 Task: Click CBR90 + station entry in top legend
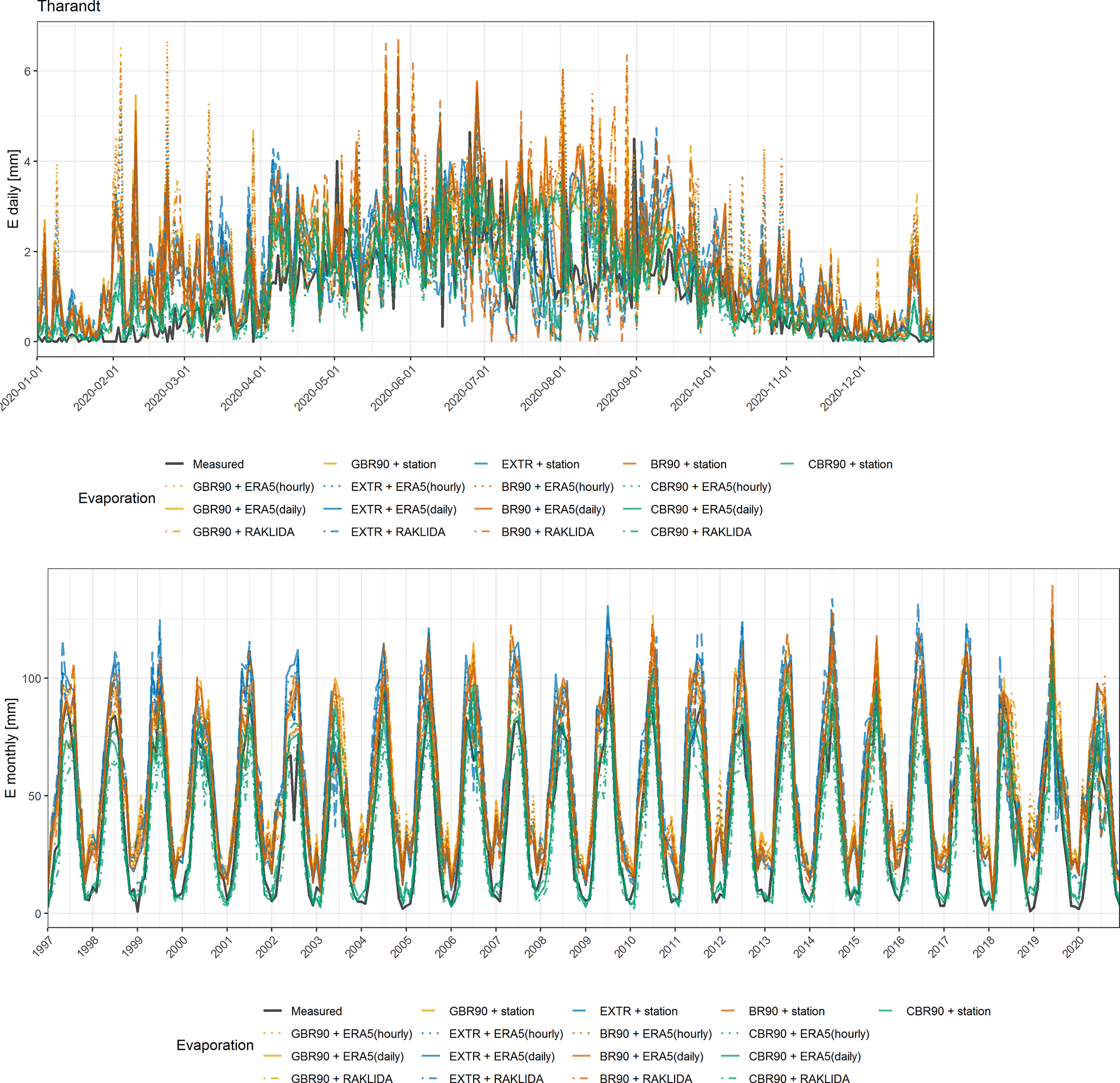click(849, 464)
